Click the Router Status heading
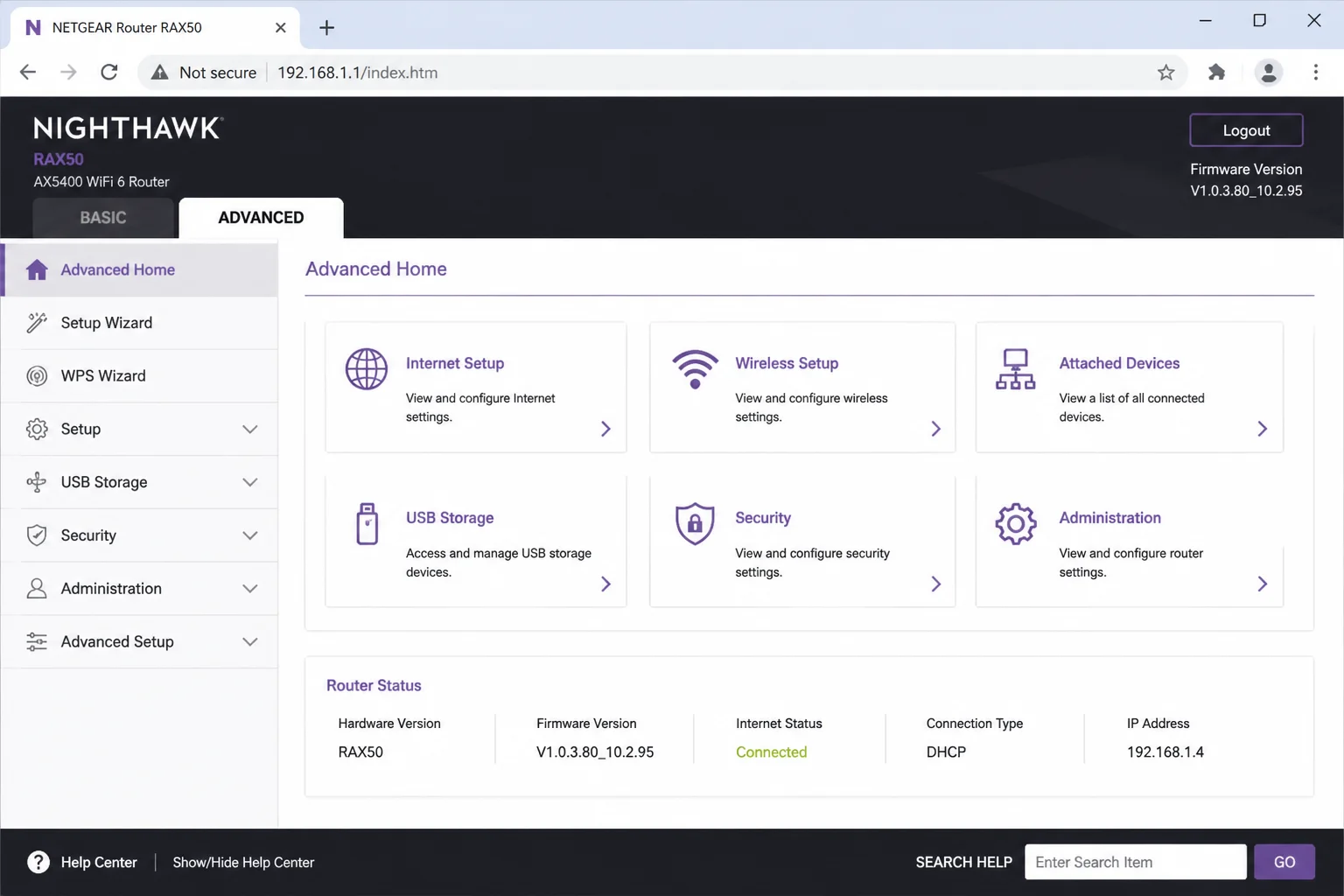This screenshot has height=896, width=1344. [374, 686]
